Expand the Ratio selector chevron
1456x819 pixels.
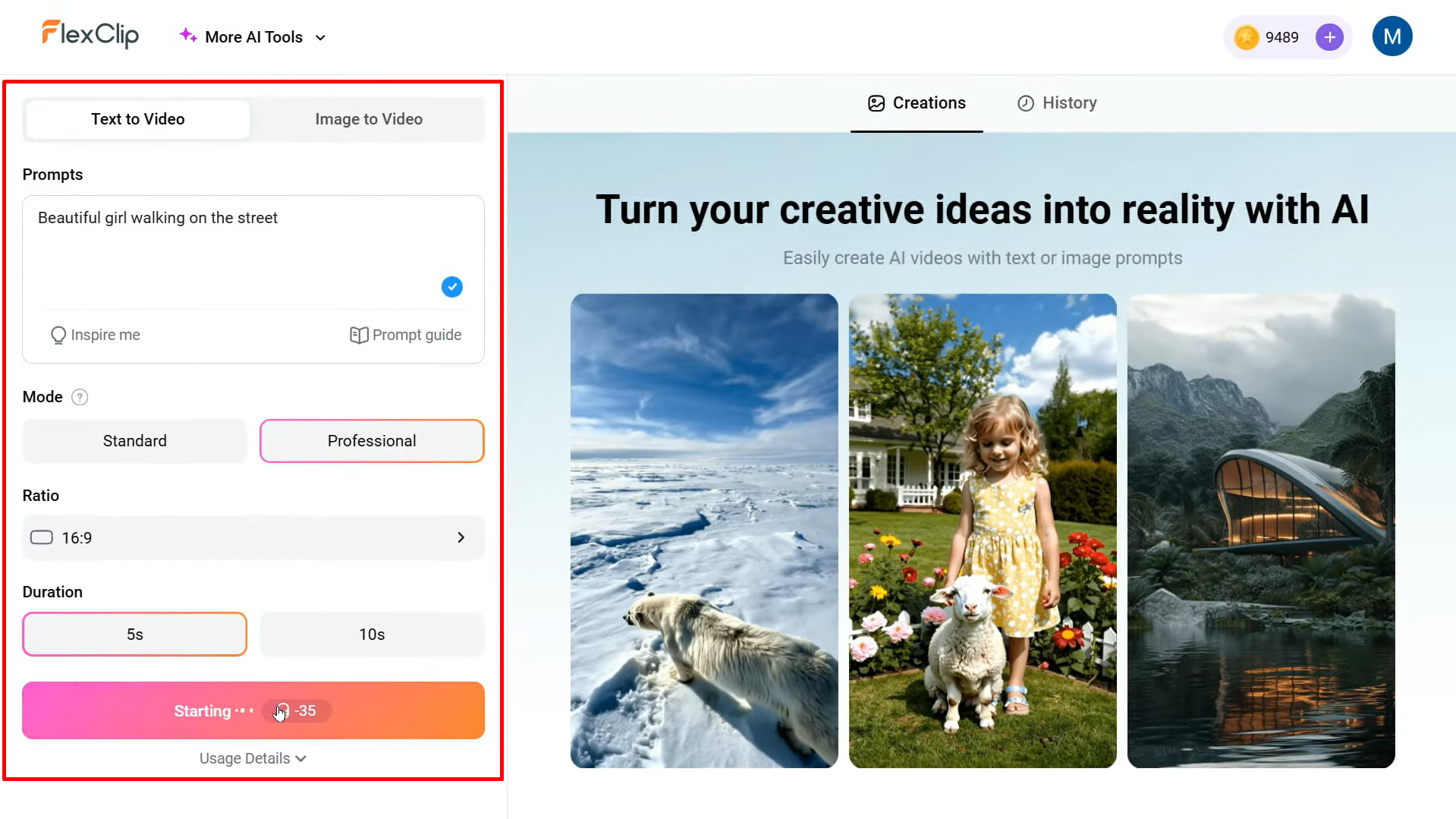461,537
